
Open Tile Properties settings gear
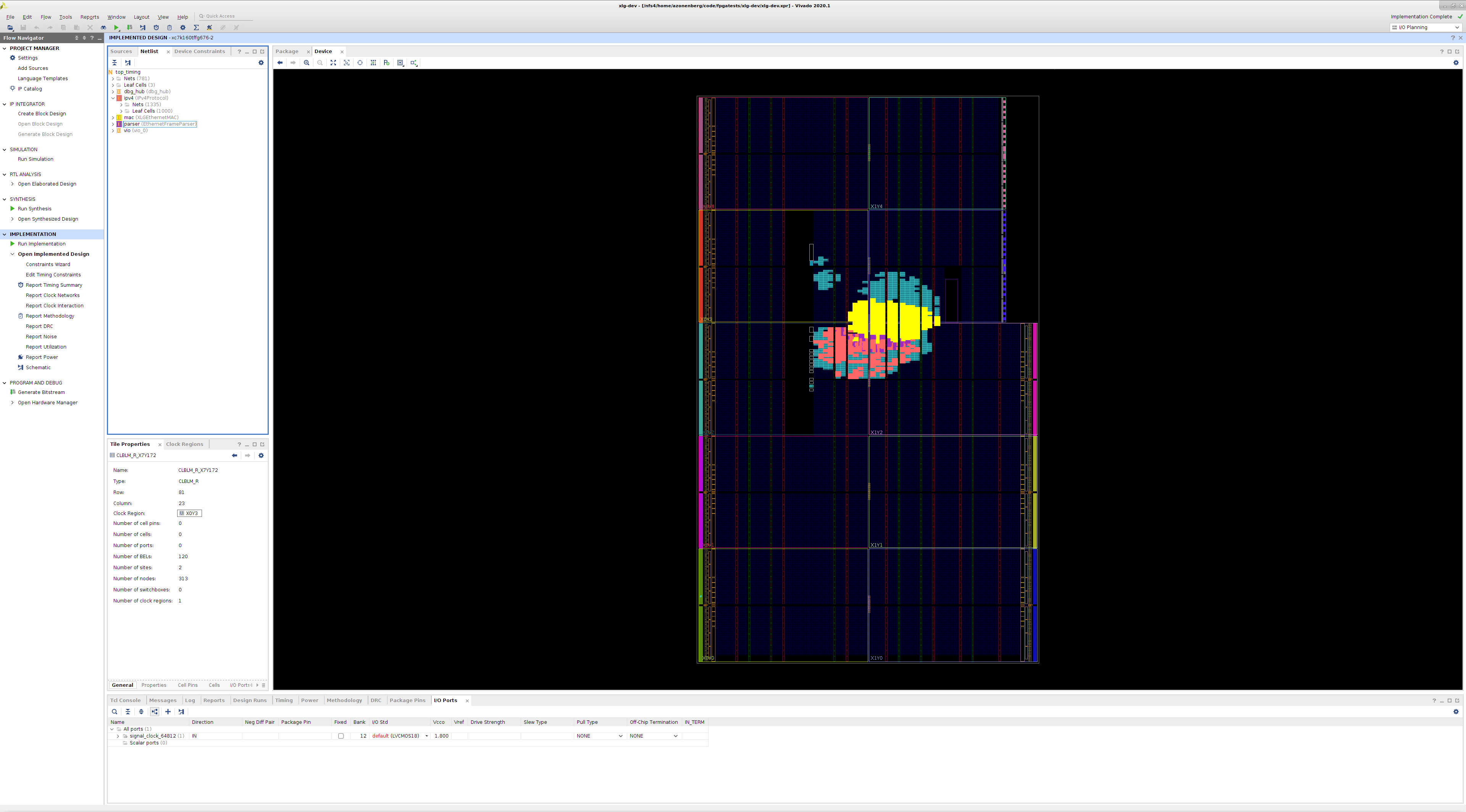click(261, 455)
